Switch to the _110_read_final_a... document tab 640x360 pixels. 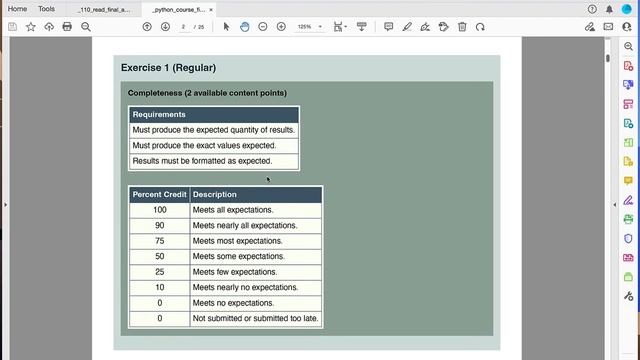[x=104, y=9]
